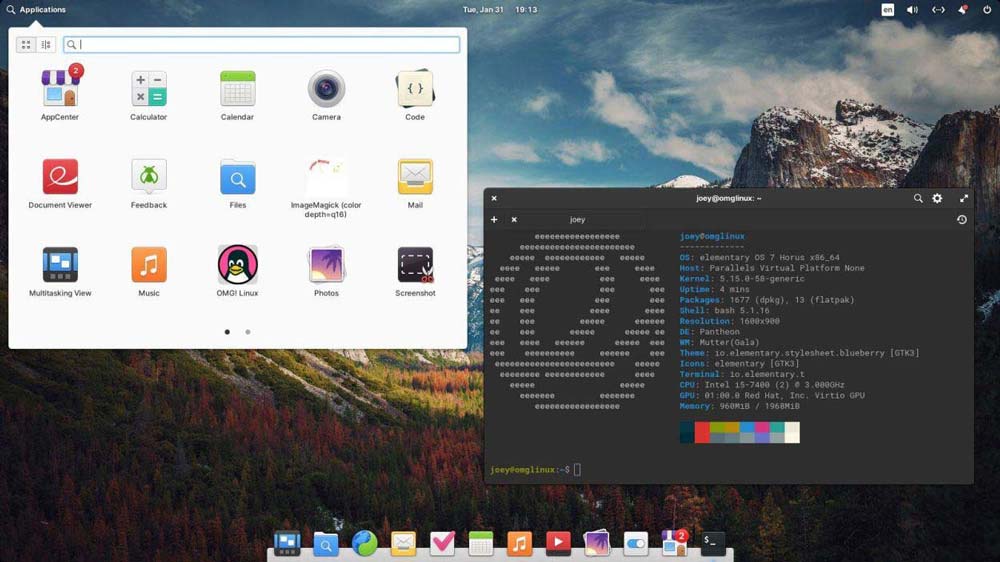Launch Videos from the dock
The image size is (1000, 562).
pos(558,544)
